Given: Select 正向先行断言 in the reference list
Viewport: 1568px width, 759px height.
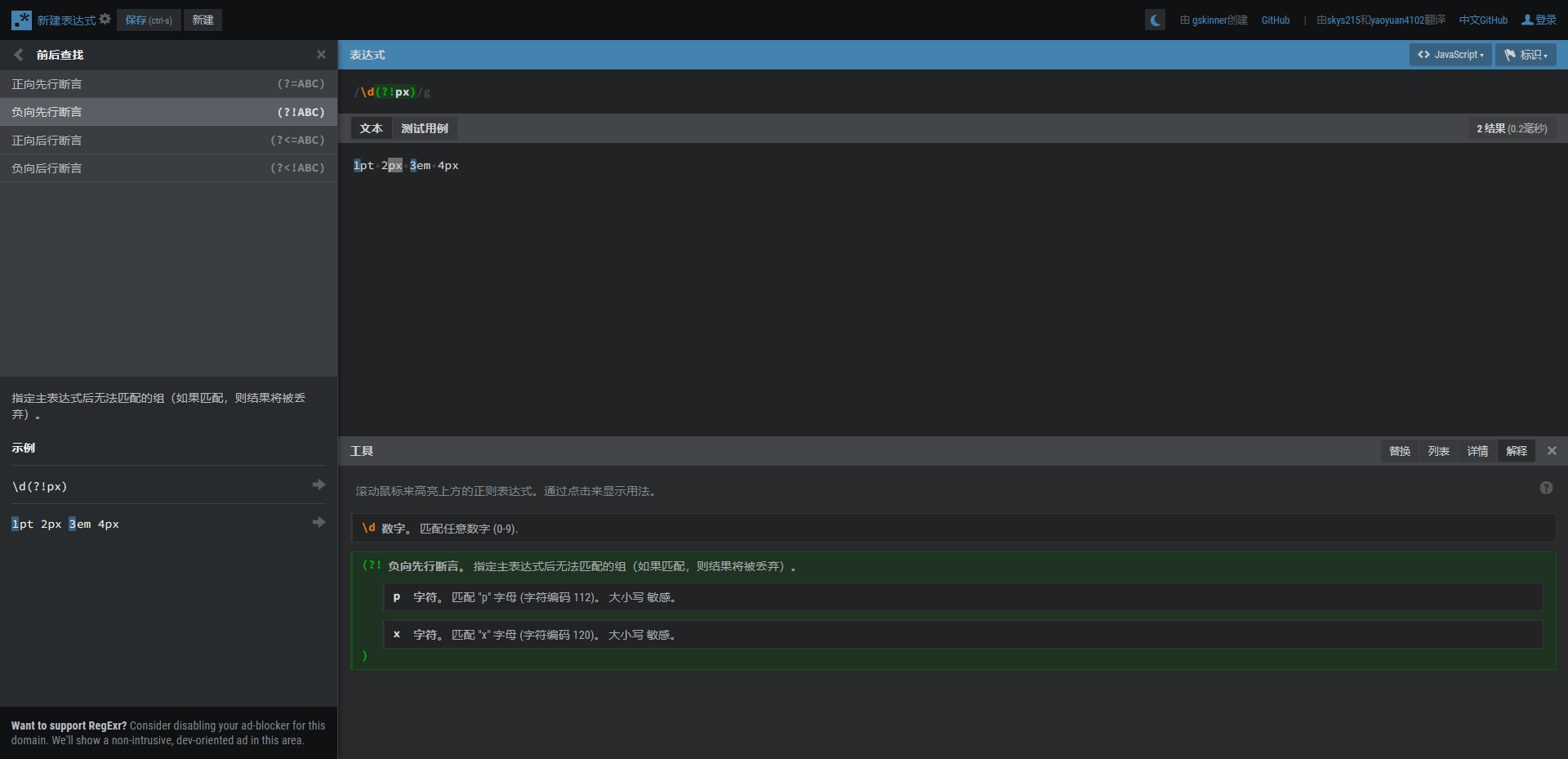Looking at the screenshot, I should (168, 84).
